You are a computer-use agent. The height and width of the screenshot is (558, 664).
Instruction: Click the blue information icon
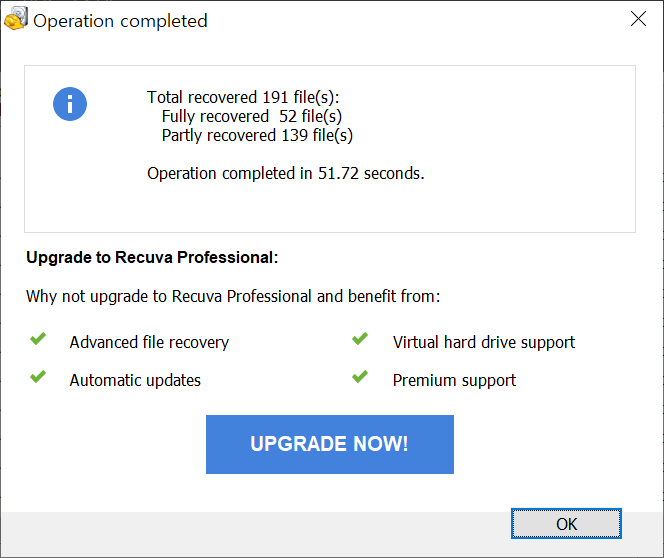(70, 104)
